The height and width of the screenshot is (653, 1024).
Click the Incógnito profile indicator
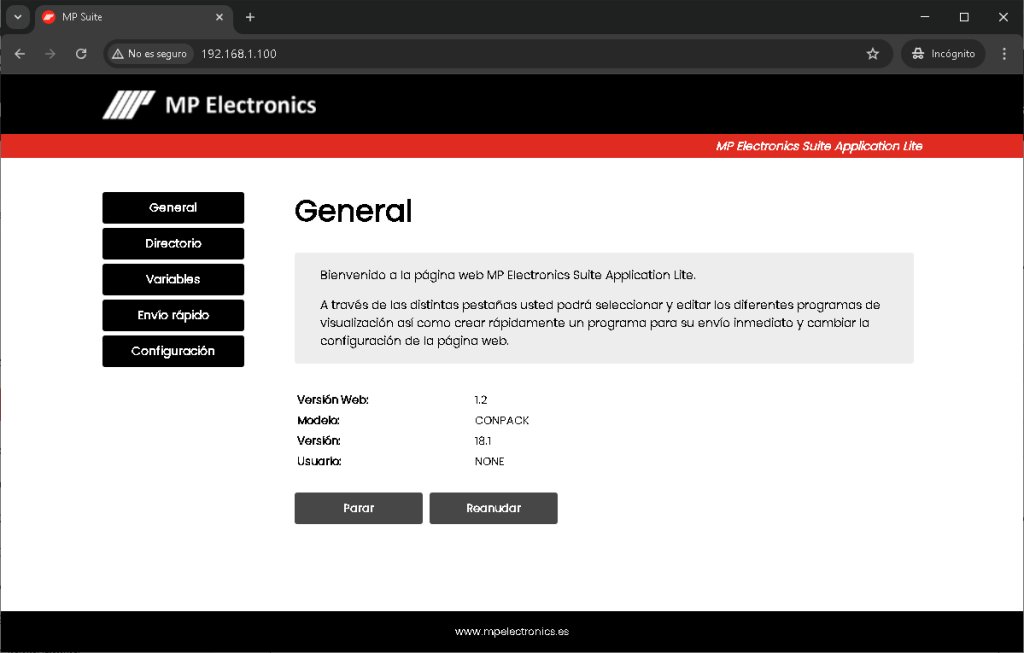(x=943, y=54)
